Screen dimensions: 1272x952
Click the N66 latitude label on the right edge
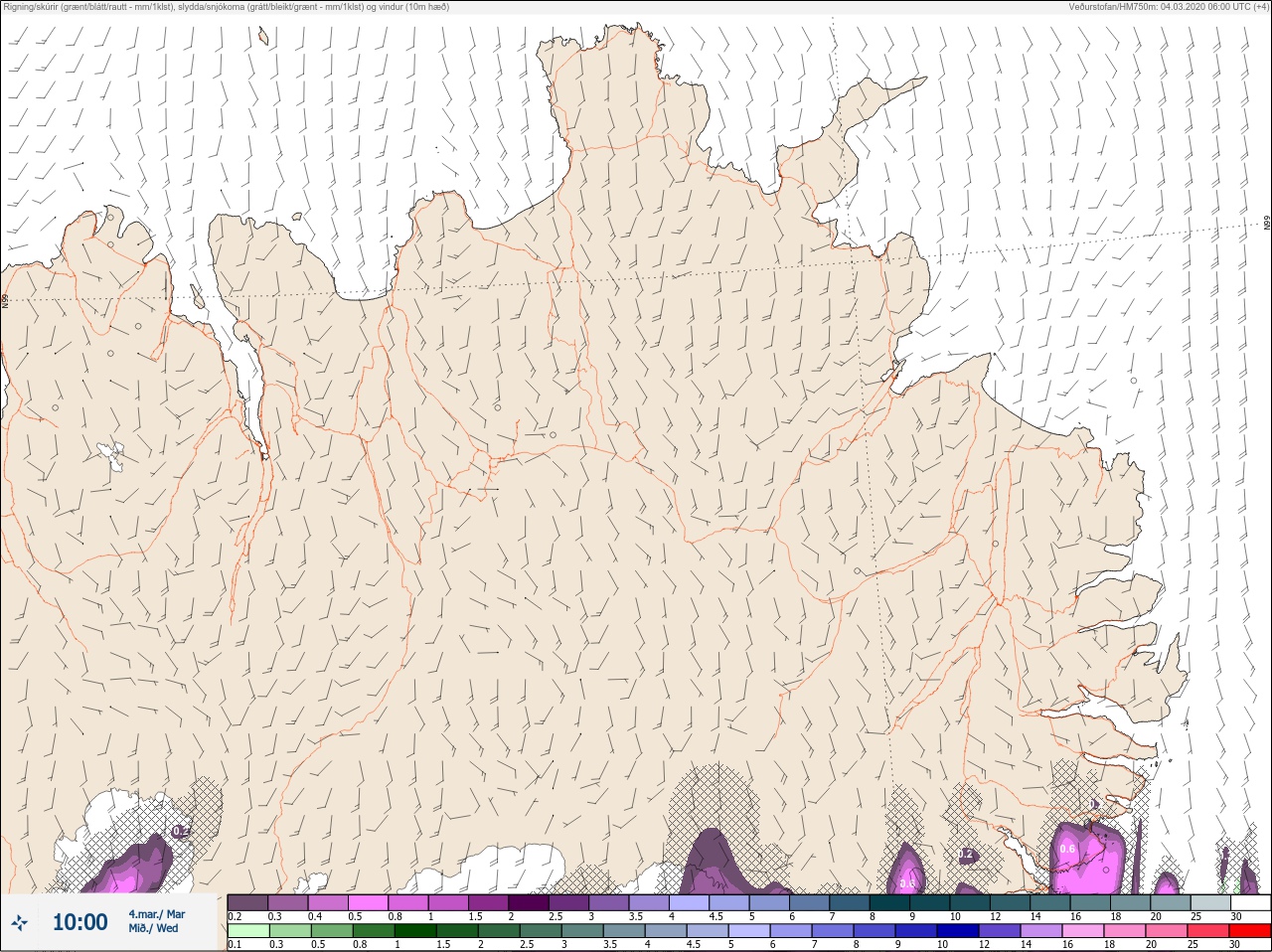pyautogui.click(x=1267, y=224)
